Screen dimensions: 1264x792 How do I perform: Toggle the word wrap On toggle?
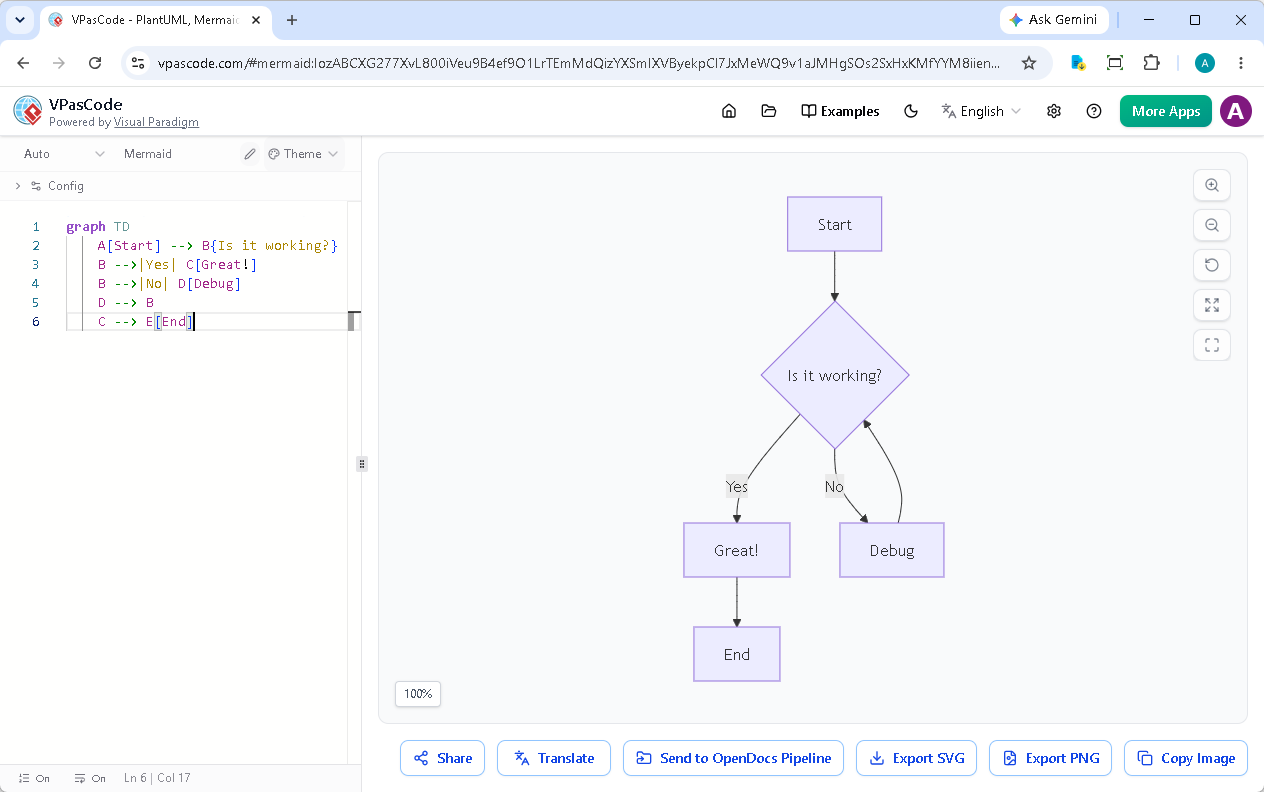click(x=89, y=778)
